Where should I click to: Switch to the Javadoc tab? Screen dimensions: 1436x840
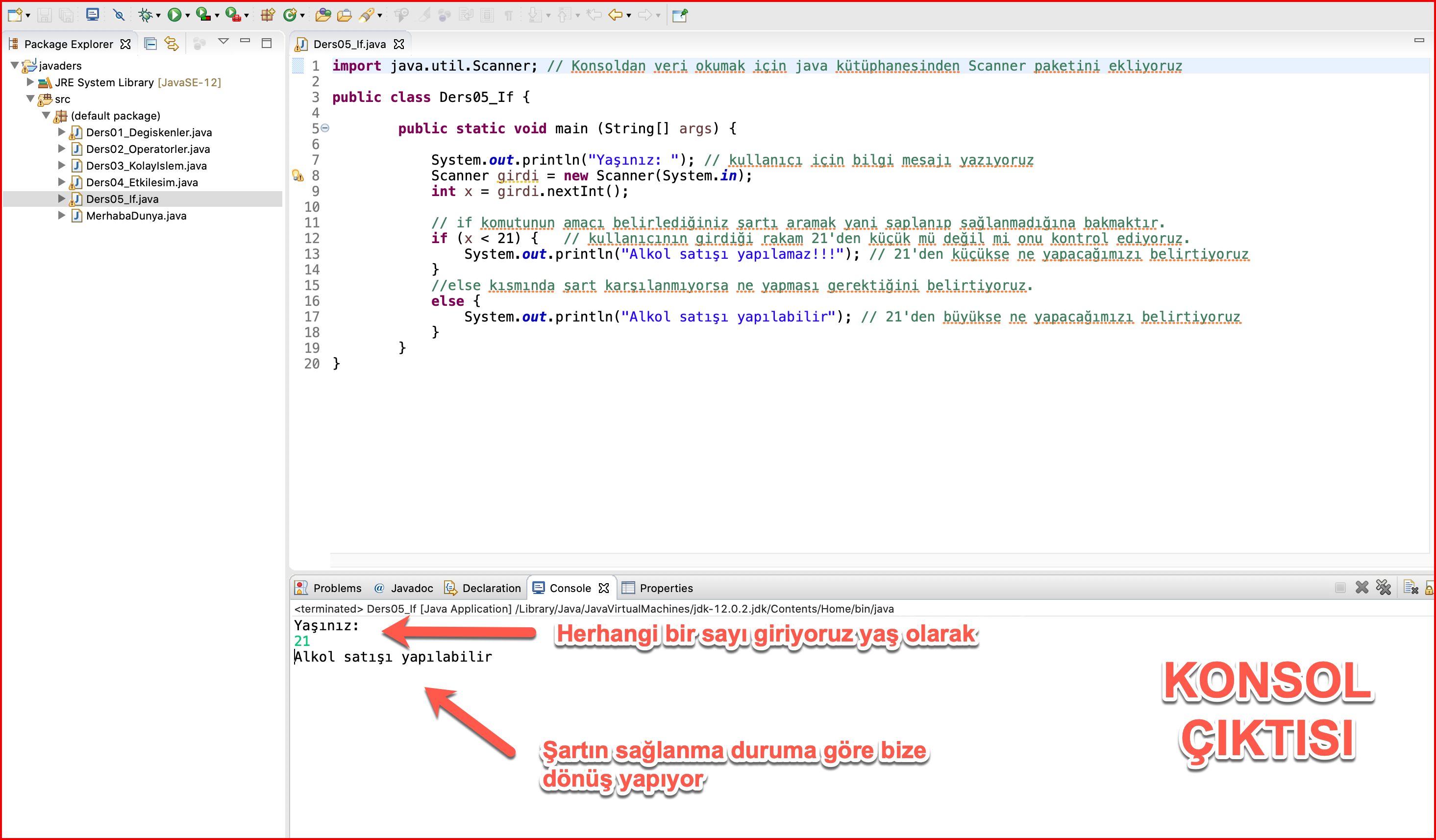point(404,588)
